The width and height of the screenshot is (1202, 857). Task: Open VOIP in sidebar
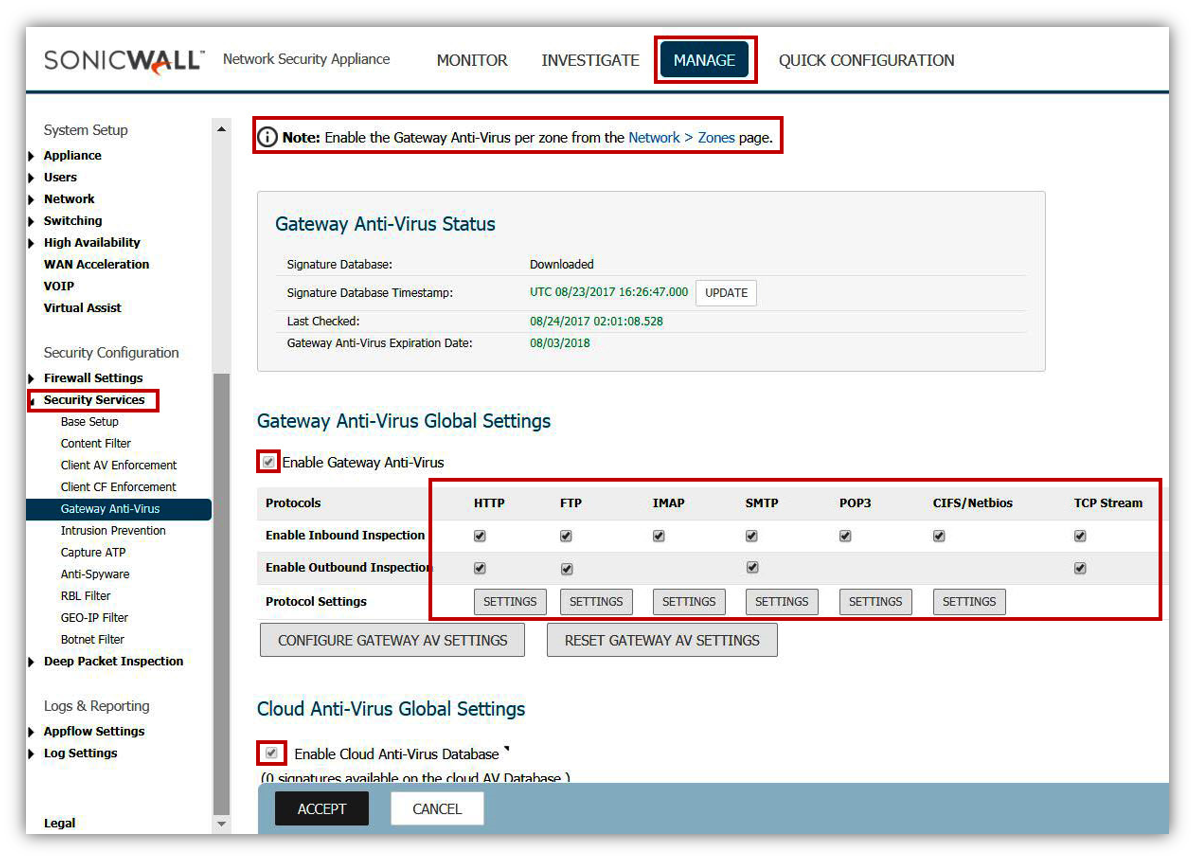tap(59, 286)
